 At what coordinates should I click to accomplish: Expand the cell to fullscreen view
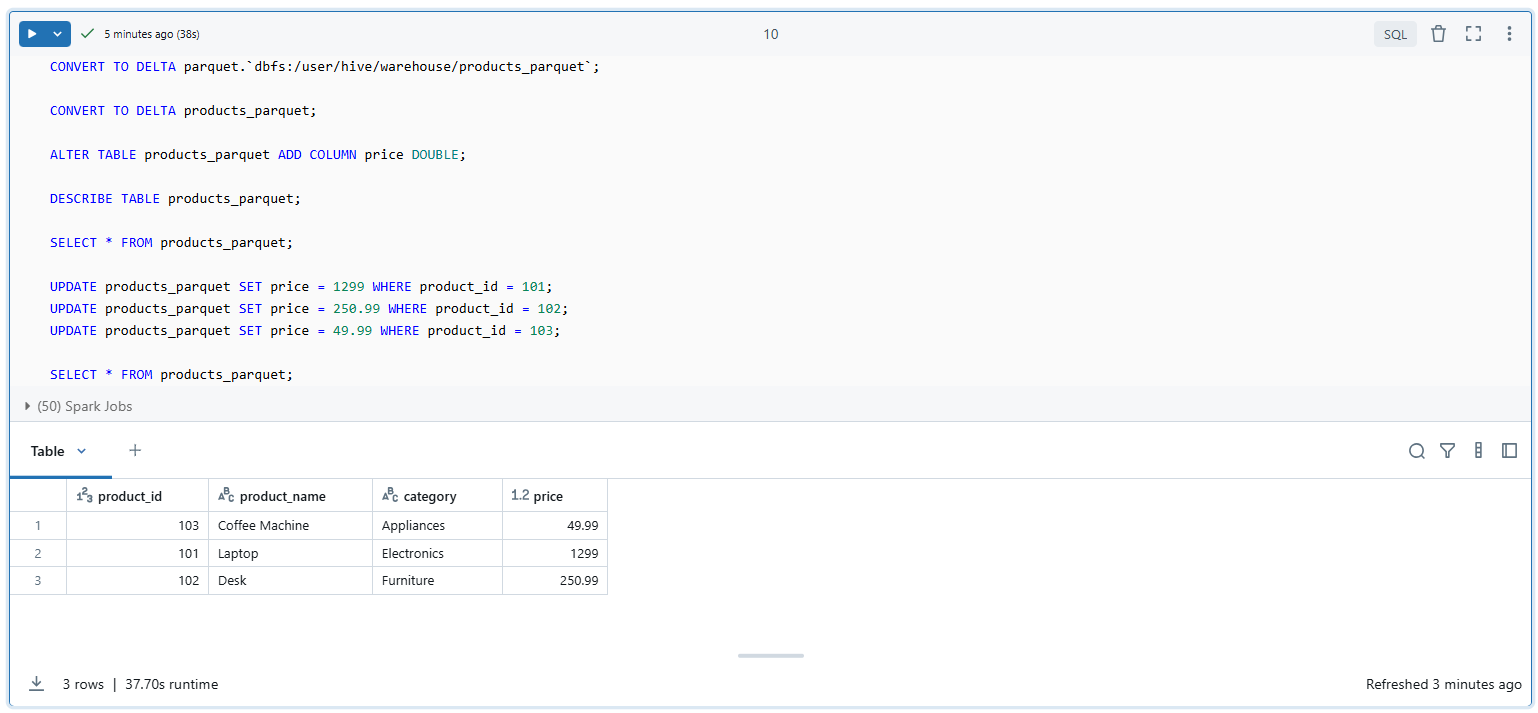click(x=1473, y=33)
